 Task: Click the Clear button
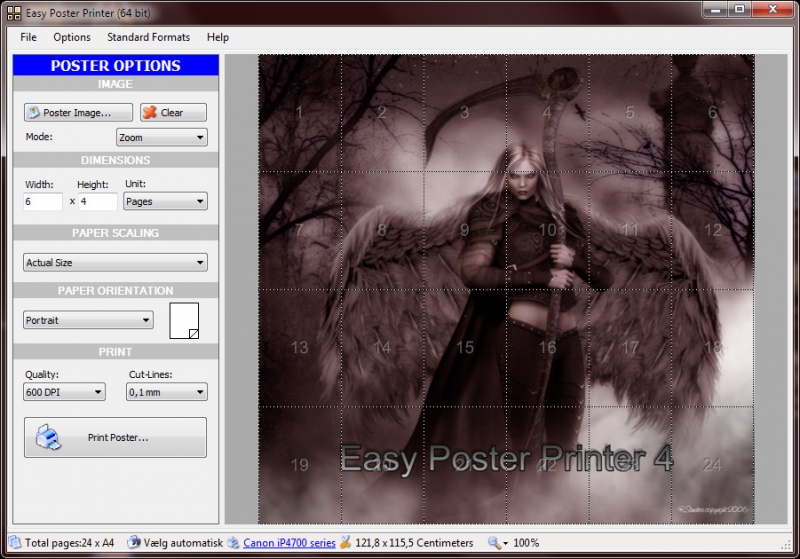click(x=173, y=112)
